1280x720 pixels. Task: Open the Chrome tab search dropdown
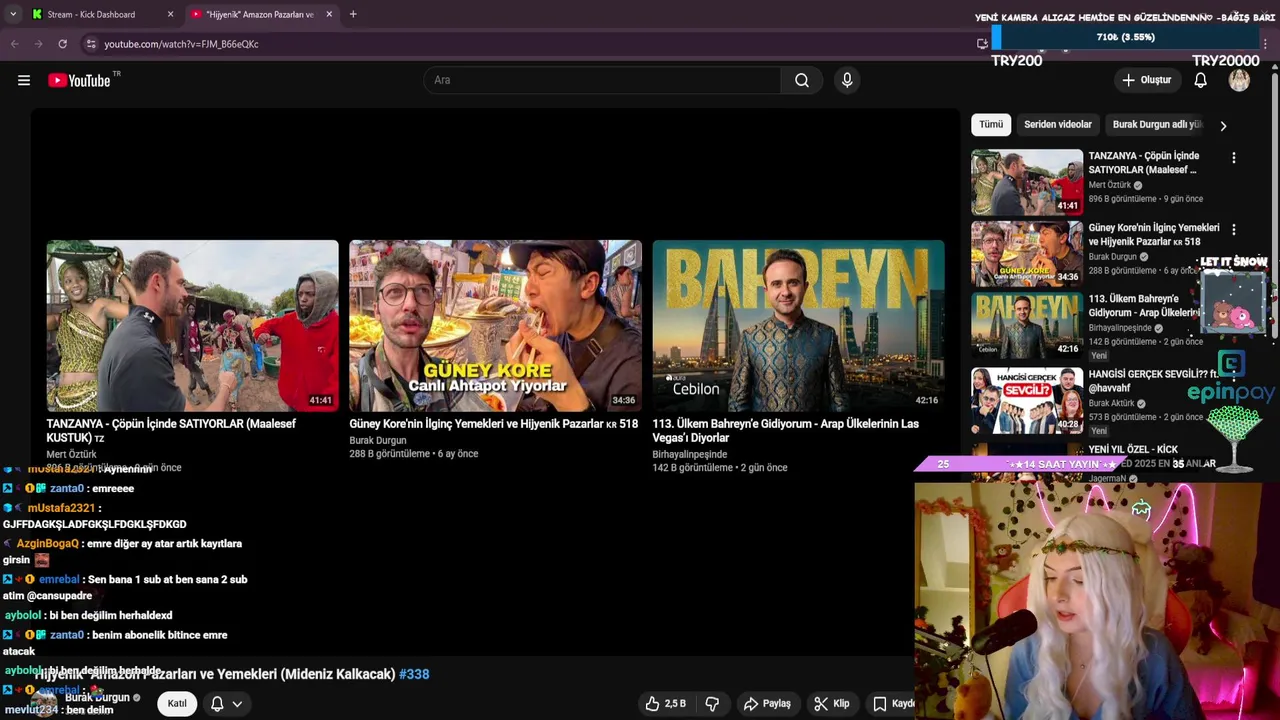(x=13, y=14)
